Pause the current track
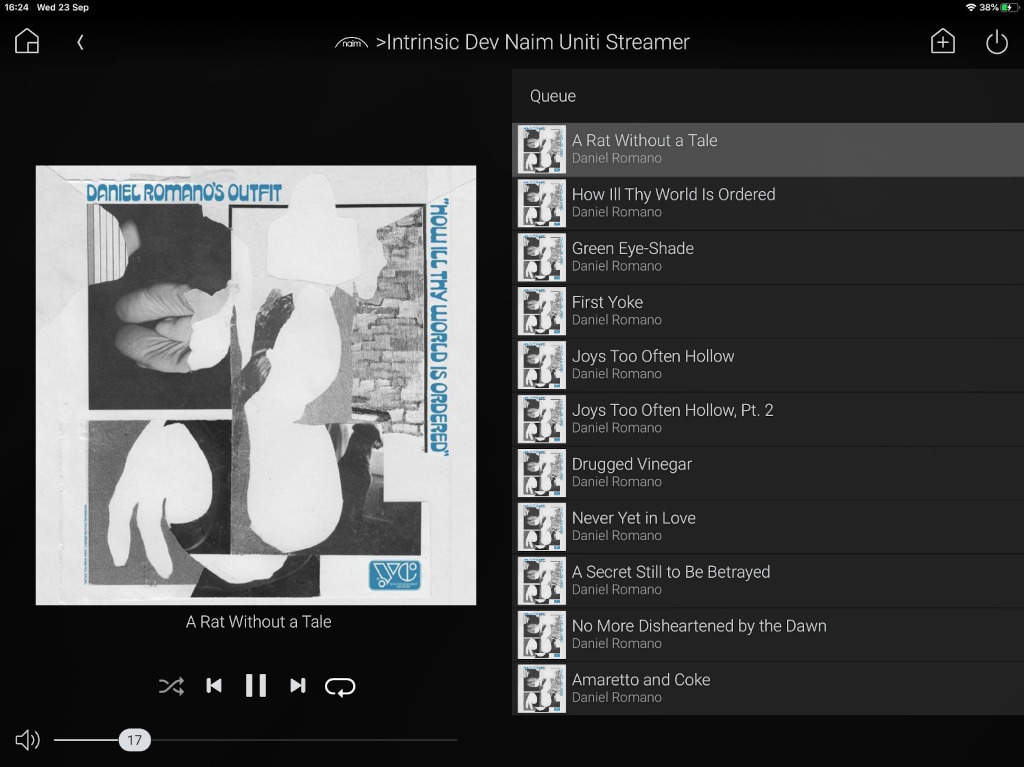Image resolution: width=1024 pixels, height=767 pixels. pos(255,686)
